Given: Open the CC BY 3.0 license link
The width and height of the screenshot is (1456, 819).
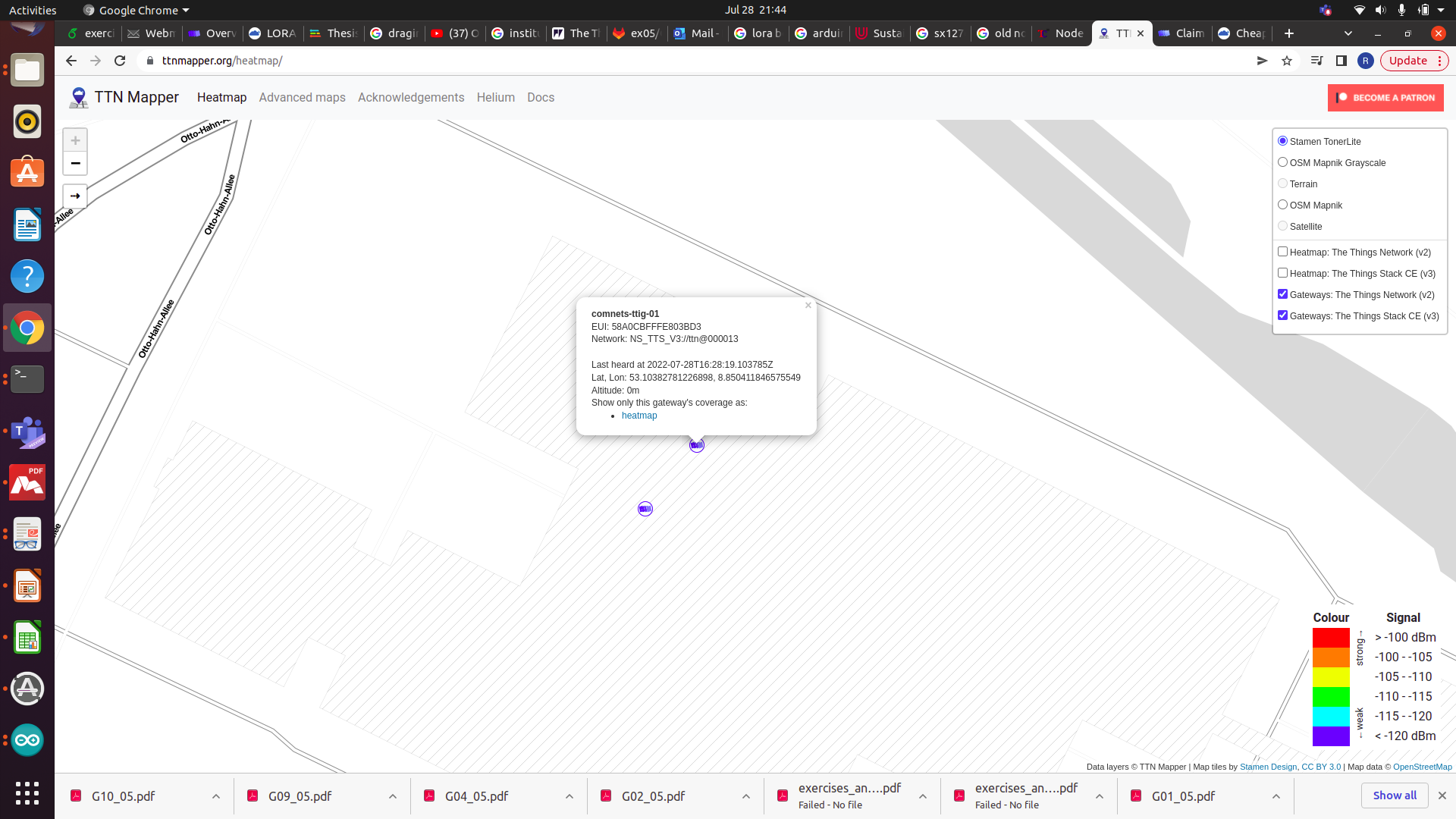Looking at the screenshot, I should 1321,767.
